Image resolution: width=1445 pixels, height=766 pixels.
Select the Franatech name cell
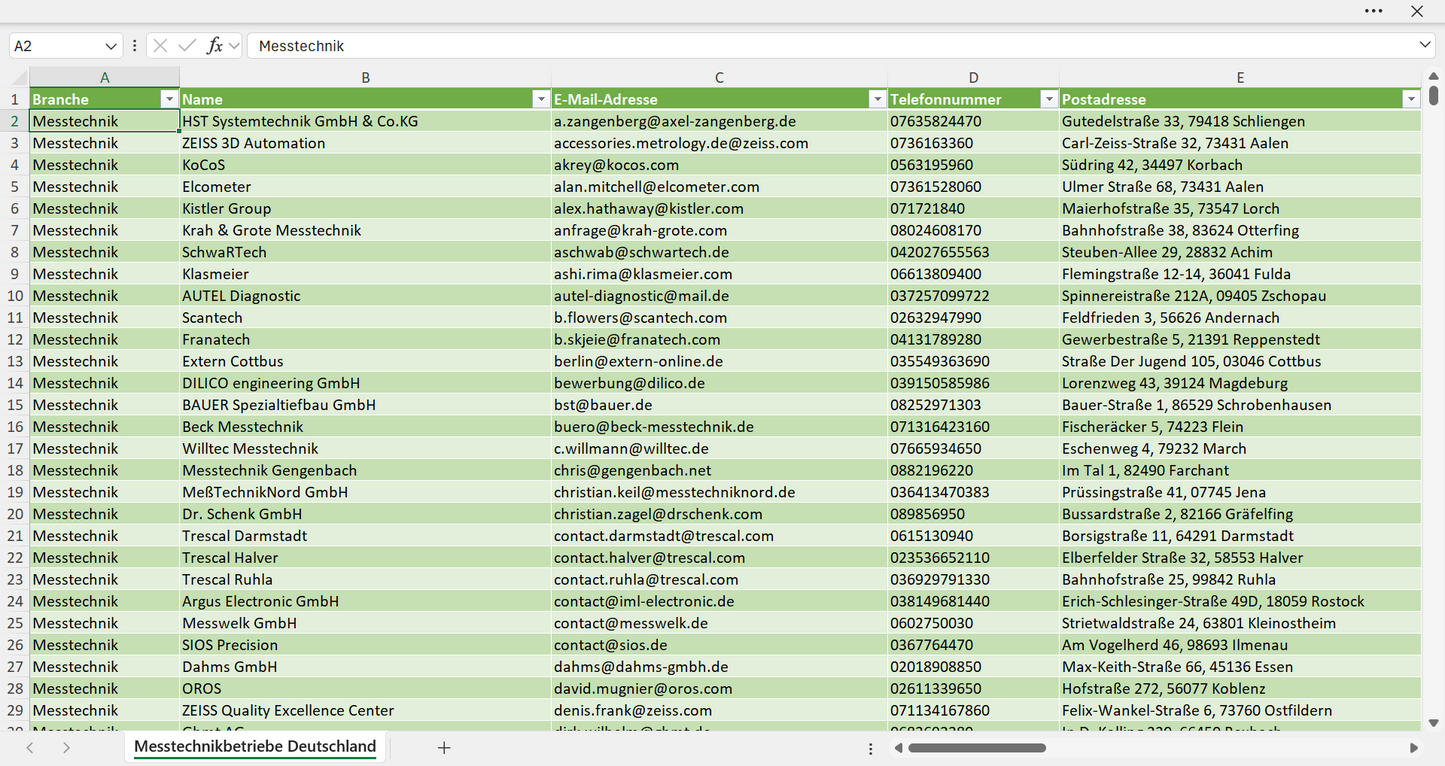(366, 339)
